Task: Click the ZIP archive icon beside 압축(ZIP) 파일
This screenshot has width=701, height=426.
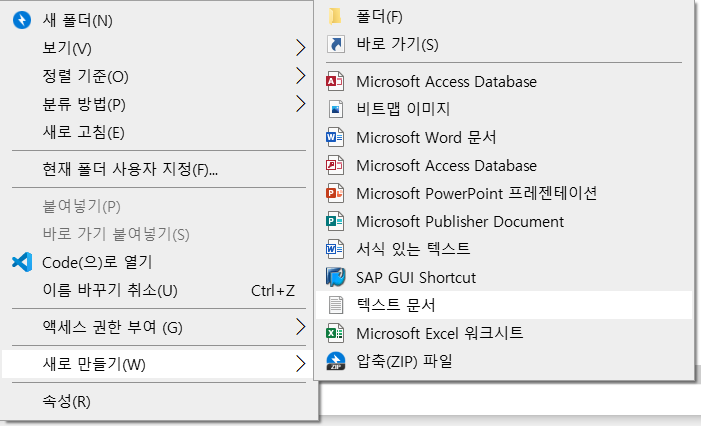Action: (x=336, y=361)
